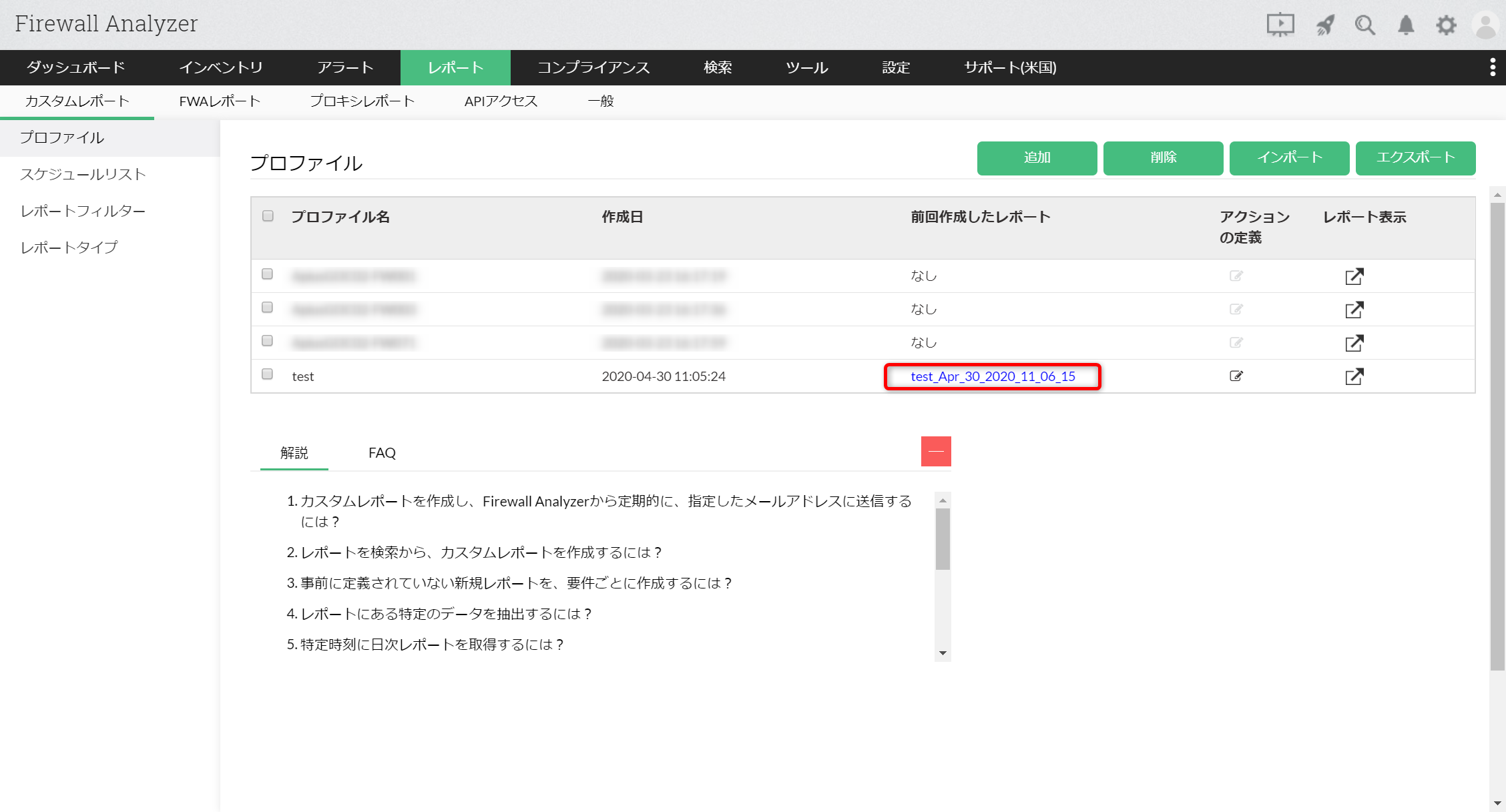Click the presentation screen icon in header
The width and height of the screenshot is (1506, 812).
(1280, 25)
